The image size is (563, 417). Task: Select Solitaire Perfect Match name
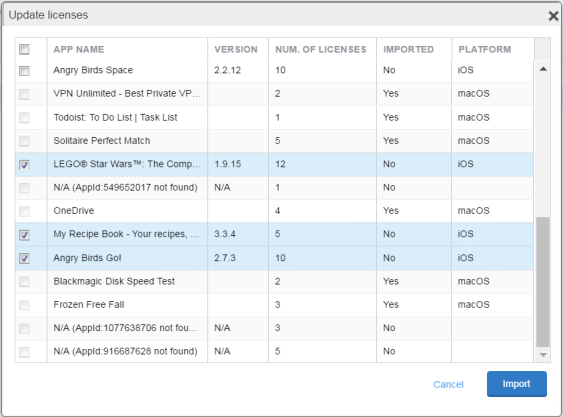point(102,140)
